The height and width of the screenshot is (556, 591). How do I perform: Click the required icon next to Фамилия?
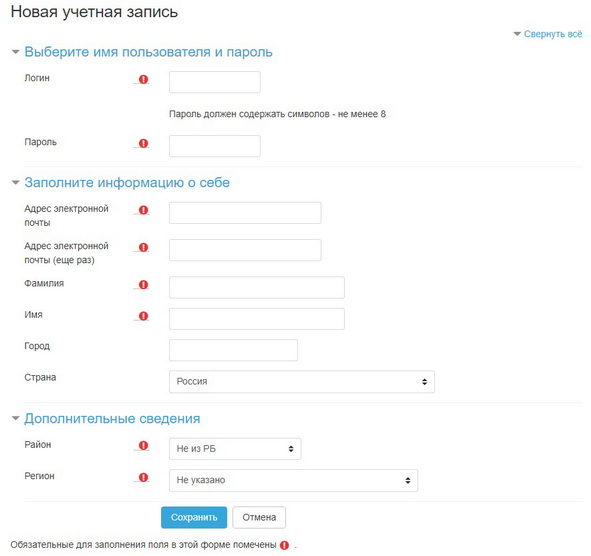click(x=143, y=285)
